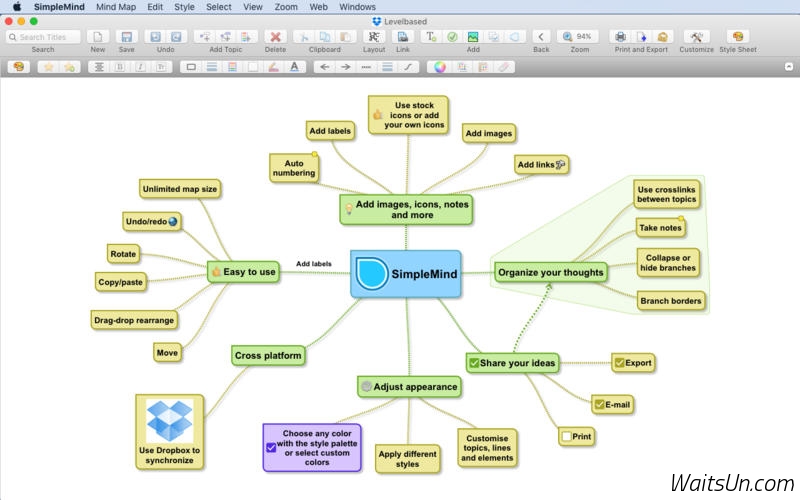Toggle the Share your ideas checkbox

tap(474, 363)
